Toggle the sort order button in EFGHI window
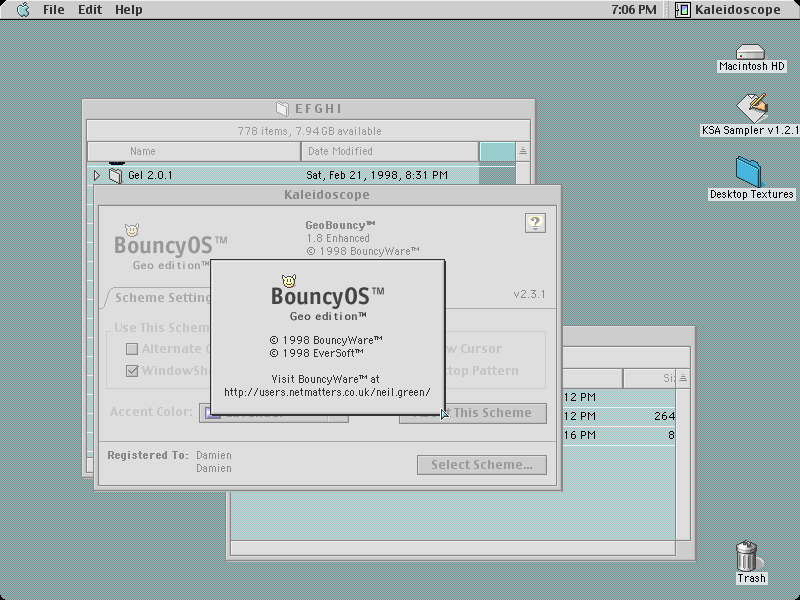 point(522,151)
